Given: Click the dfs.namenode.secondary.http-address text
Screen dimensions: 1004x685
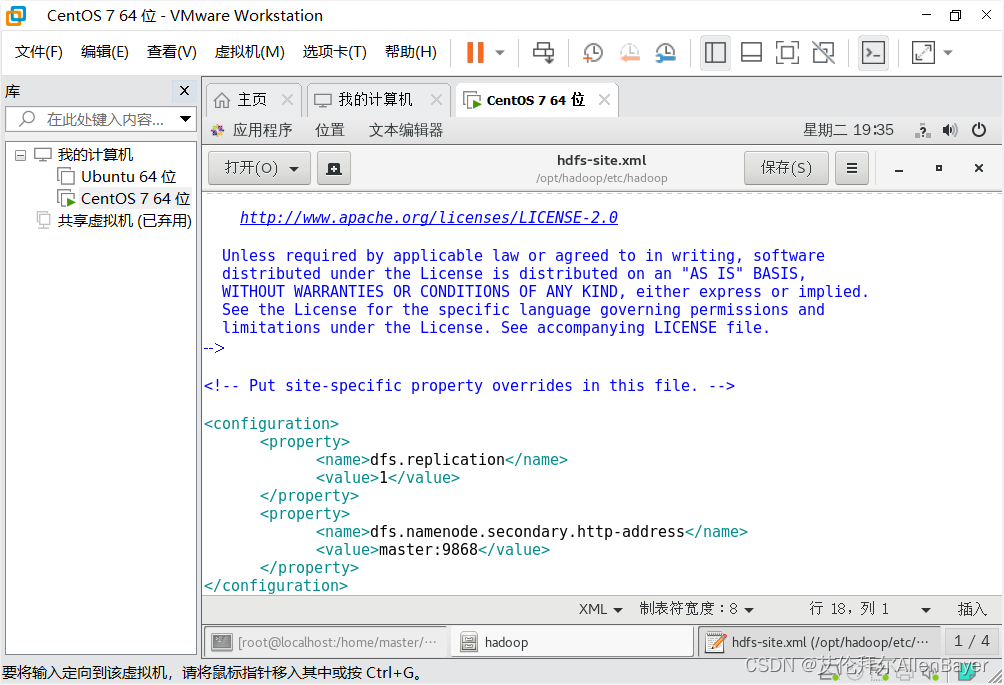Looking at the screenshot, I should 528,532.
